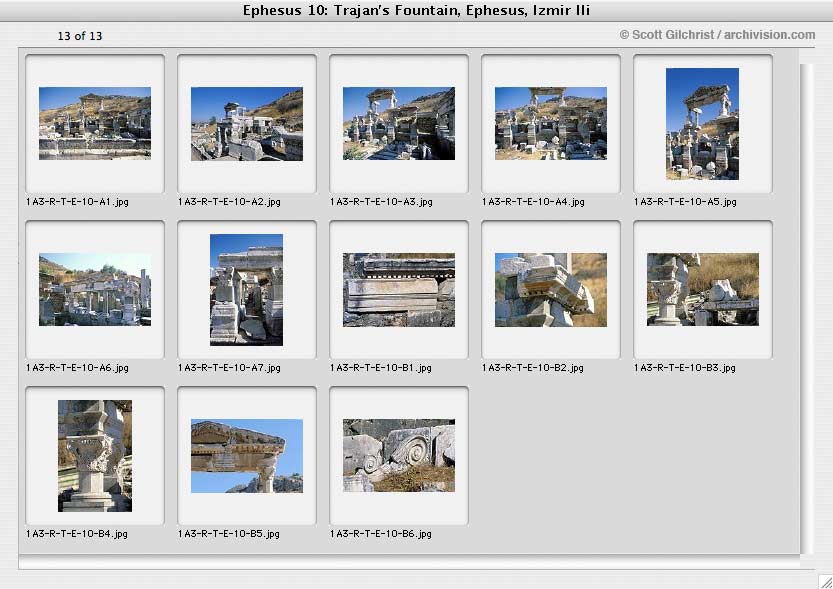Click the Scott Gilchrist archivision.com credit

pyautogui.click(x=717, y=35)
